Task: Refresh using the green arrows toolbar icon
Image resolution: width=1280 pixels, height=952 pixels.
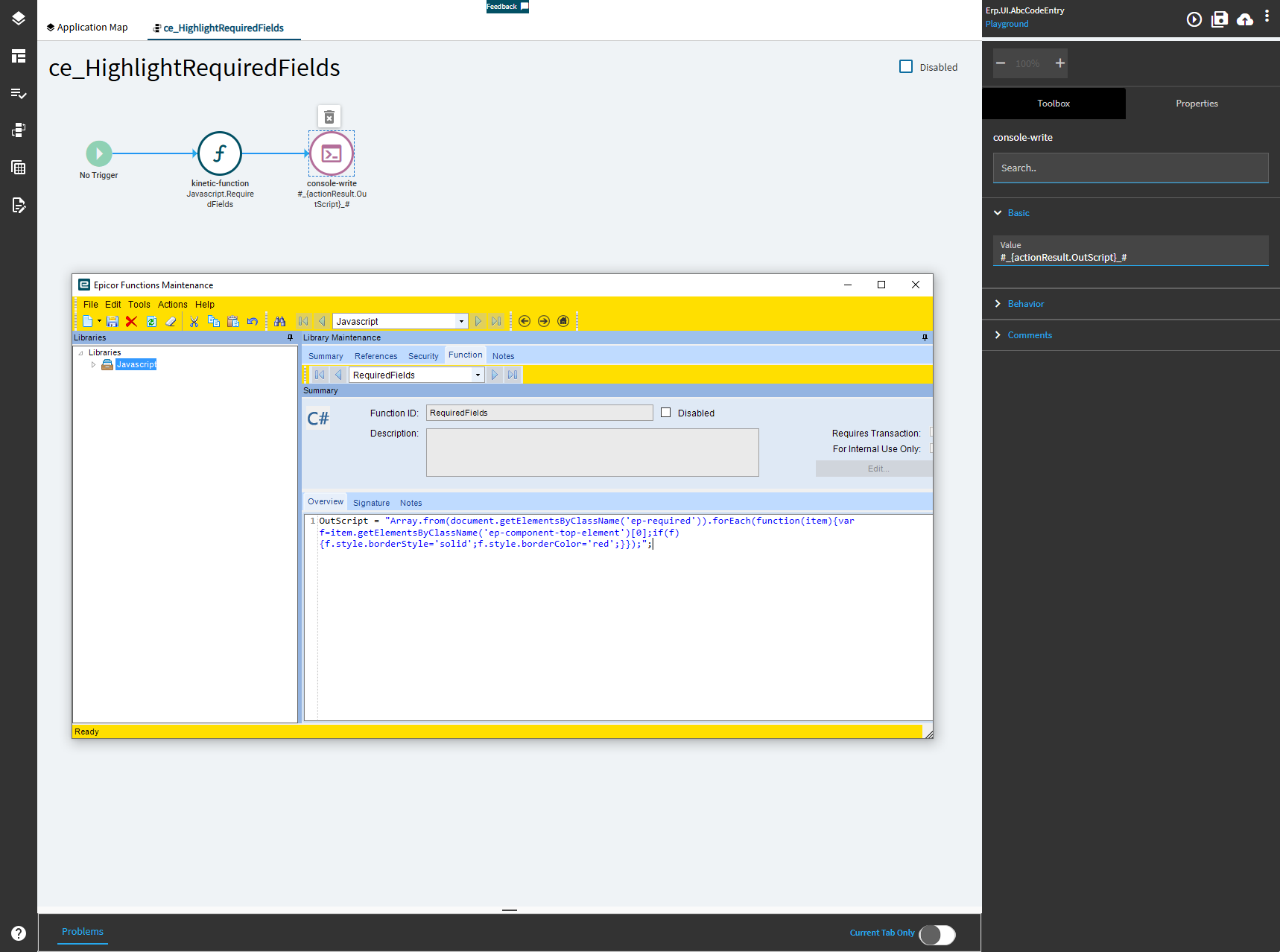Action: tap(151, 321)
